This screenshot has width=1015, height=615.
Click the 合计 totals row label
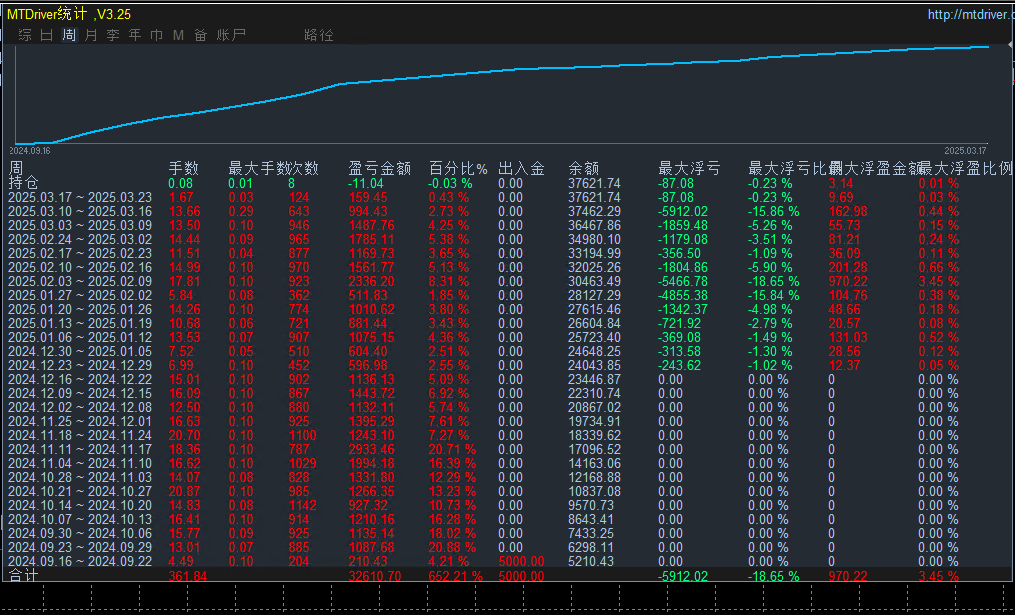point(23,577)
